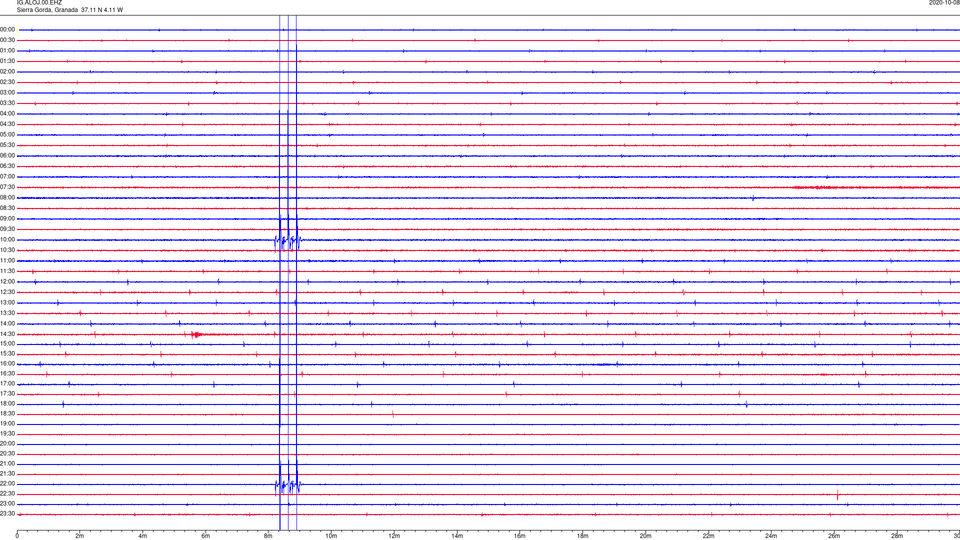Select the 06:30 time row label
This screenshot has width=960, height=540.
click(x=7, y=166)
